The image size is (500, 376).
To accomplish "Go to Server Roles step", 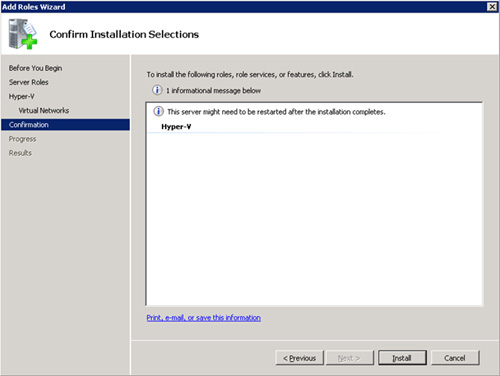I will (x=29, y=82).
